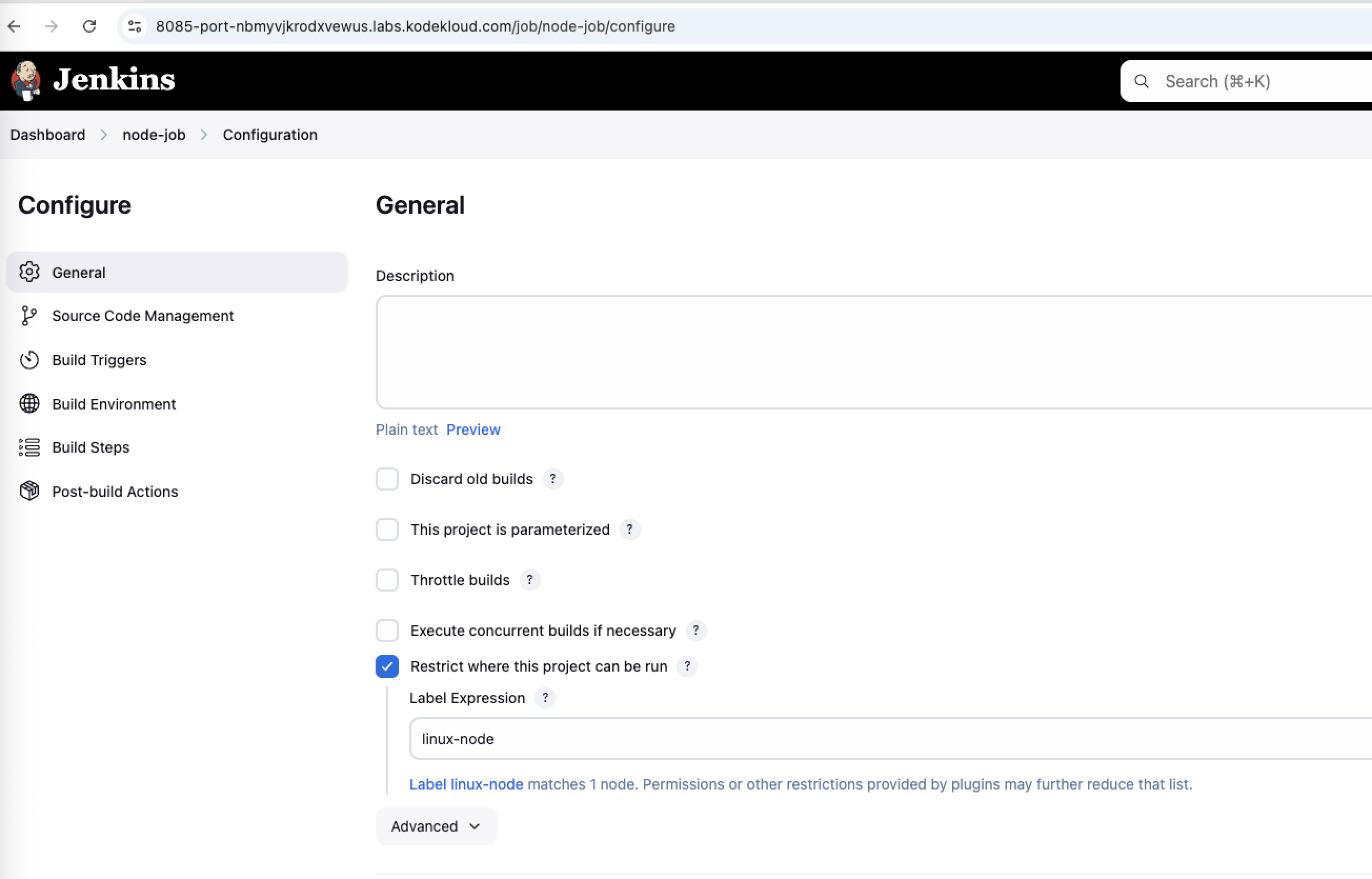
Task: Click the browser forward arrow
Action: click(x=52, y=26)
